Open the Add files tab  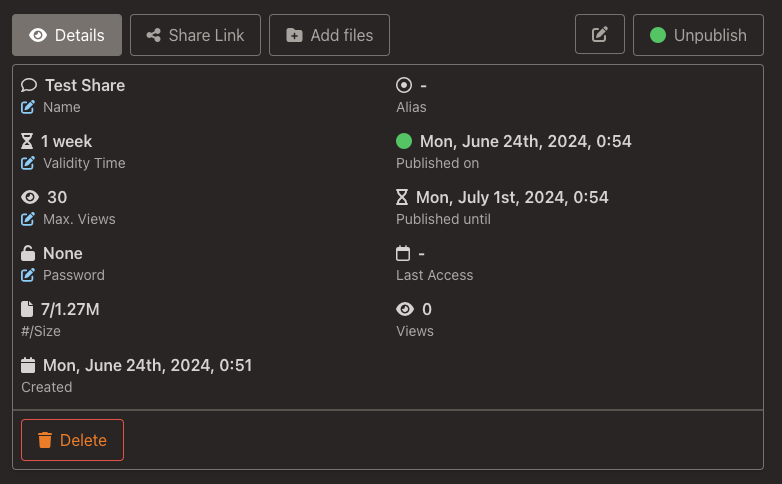click(329, 35)
